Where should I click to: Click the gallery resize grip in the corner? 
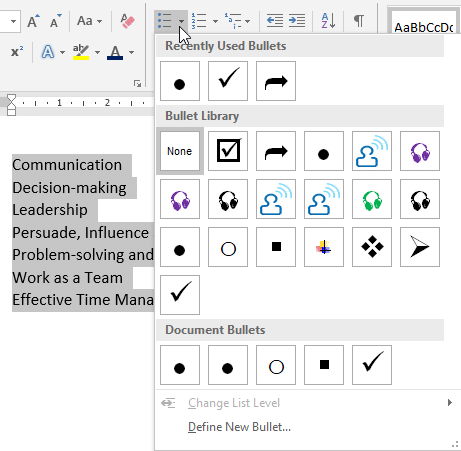click(455, 444)
